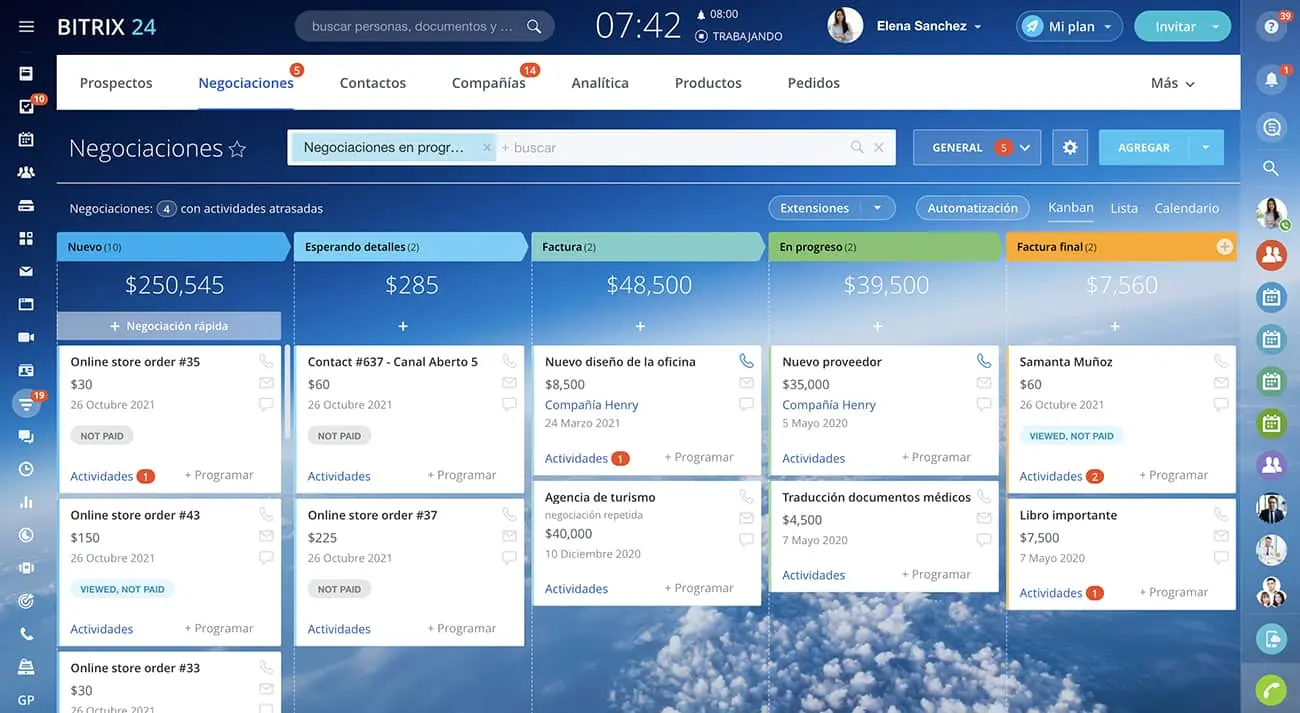Open calendar icon in left sidebar
The image size is (1300, 713).
coord(26,139)
